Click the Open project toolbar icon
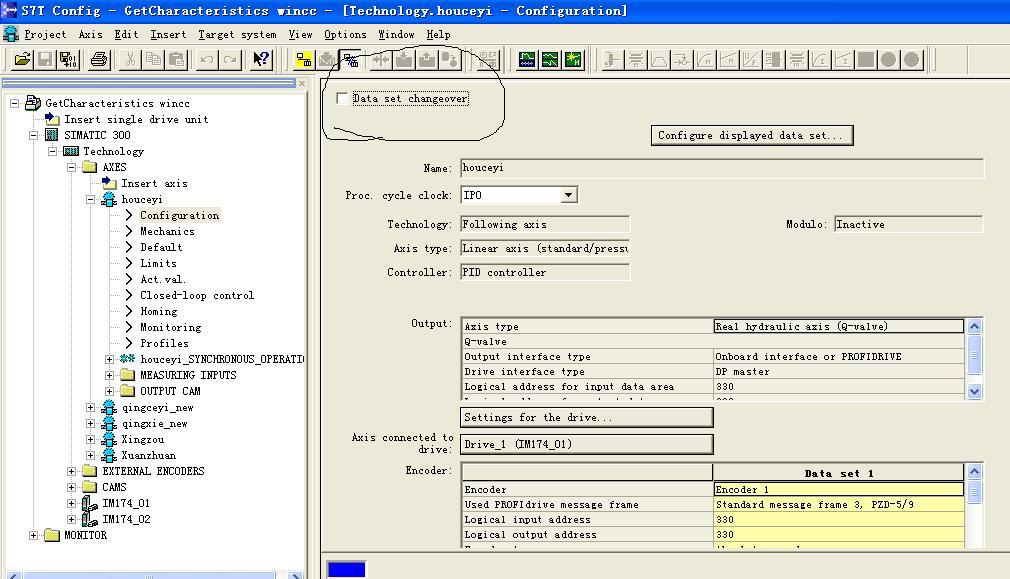This screenshot has height=579, width=1010. [22, 60]
